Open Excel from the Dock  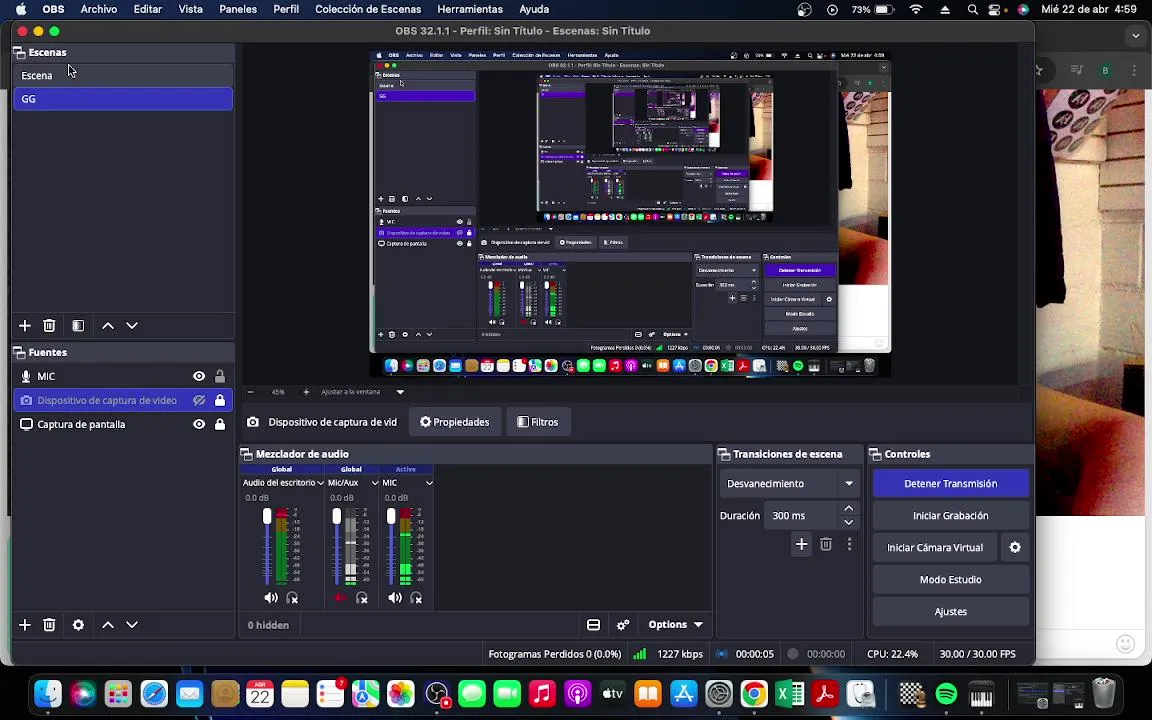pos(790,694)
